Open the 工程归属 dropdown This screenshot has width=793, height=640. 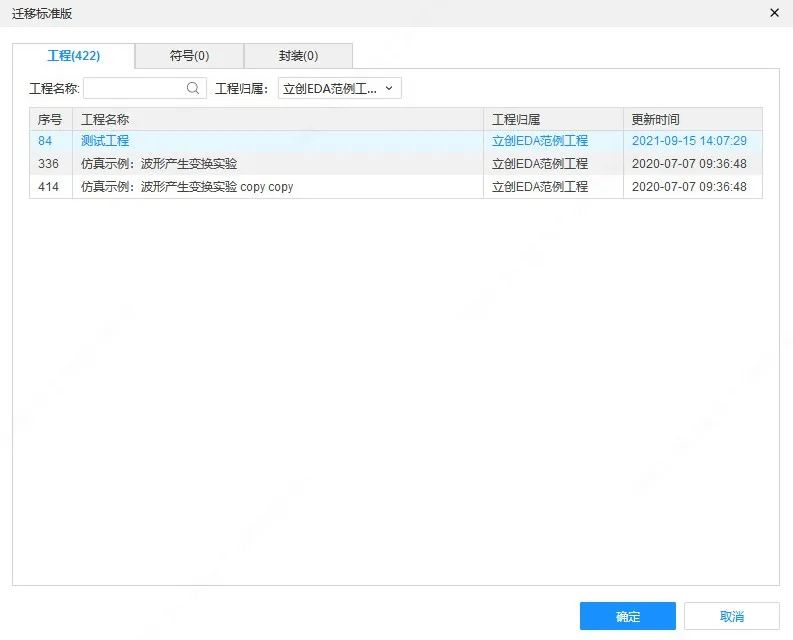pyautogui.click(x=339, y=89)
